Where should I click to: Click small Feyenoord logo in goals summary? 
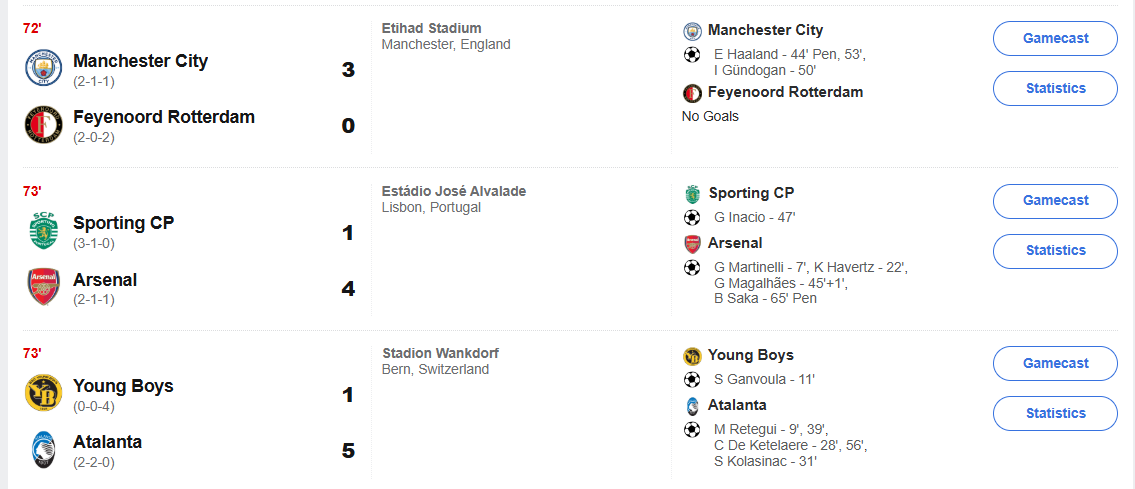(692, 93)
